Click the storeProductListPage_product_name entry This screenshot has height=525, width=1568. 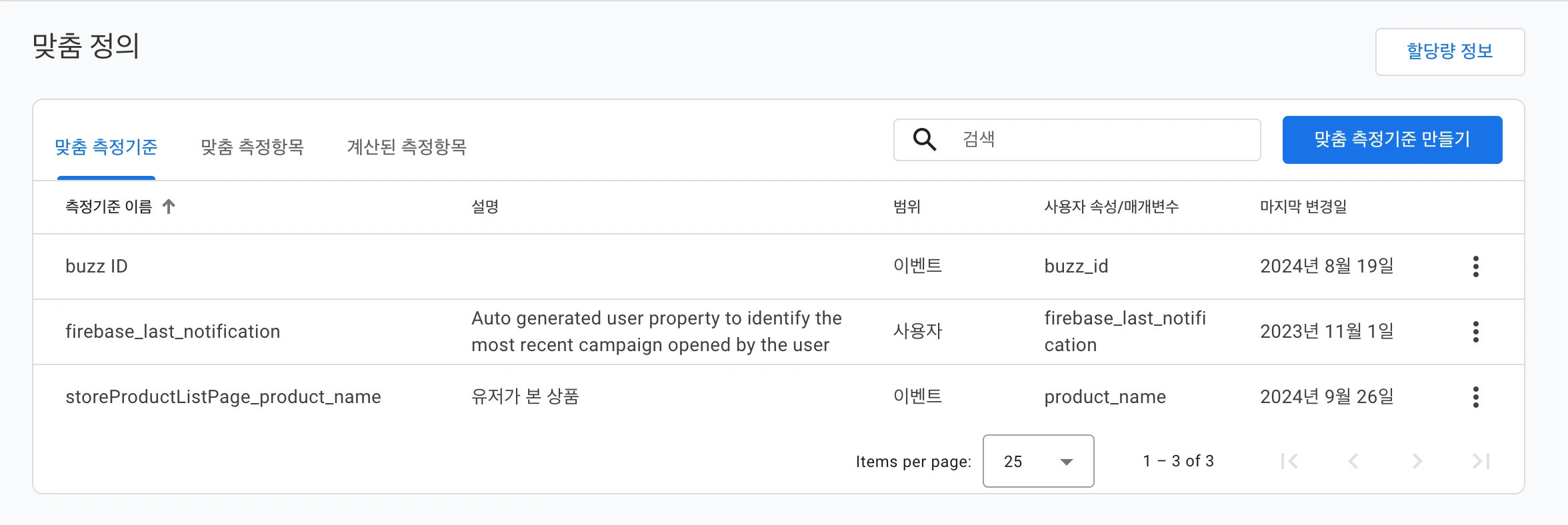click(x=223, y=397)
